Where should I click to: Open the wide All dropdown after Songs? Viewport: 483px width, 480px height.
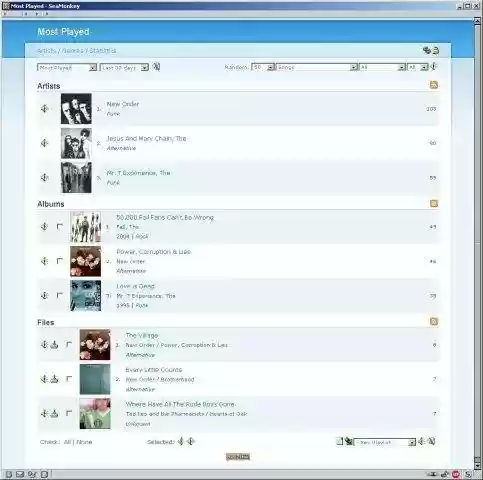point(382,67)
